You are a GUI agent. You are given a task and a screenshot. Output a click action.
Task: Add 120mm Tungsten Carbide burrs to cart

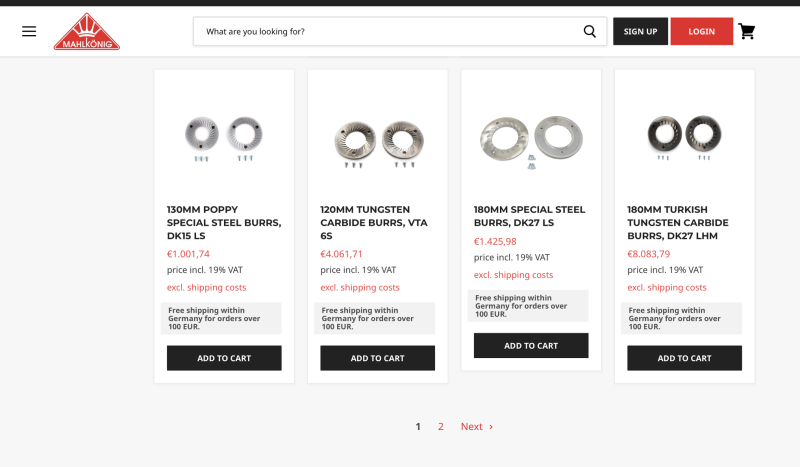377,358
